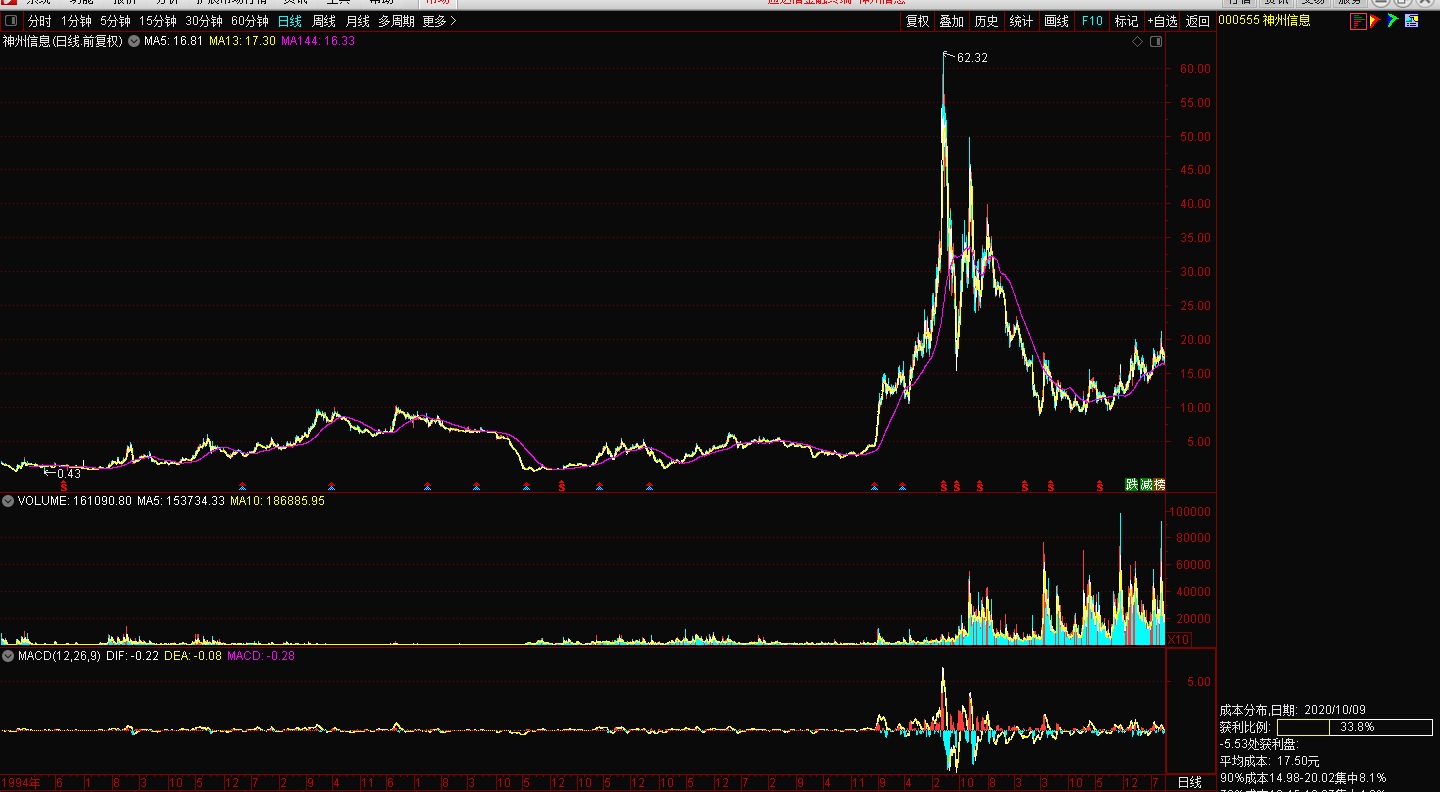This screenshot has width=1440, height=792.
Task: Click the green 跌减榜 badge on the chart
Action: (x=1145, y=485)
